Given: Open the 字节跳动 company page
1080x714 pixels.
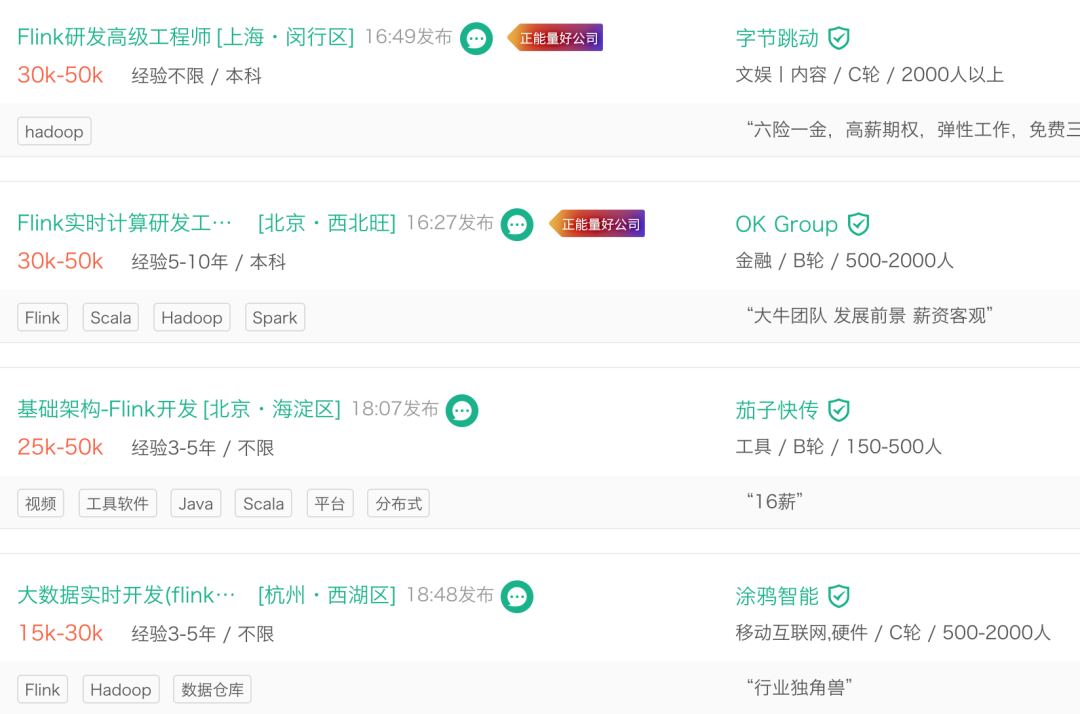Looking at the screenshot, I should (x=777, y=39).
